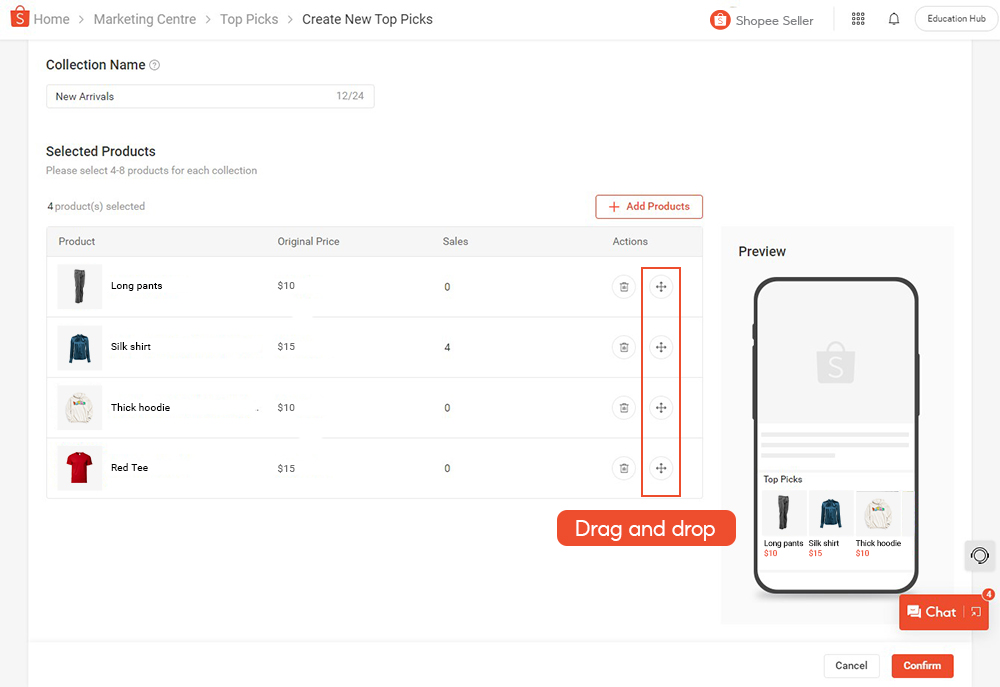The width and height of the screenshot is (1000, 687).
Task: Click the Product column header
Action: click(77, 242)
